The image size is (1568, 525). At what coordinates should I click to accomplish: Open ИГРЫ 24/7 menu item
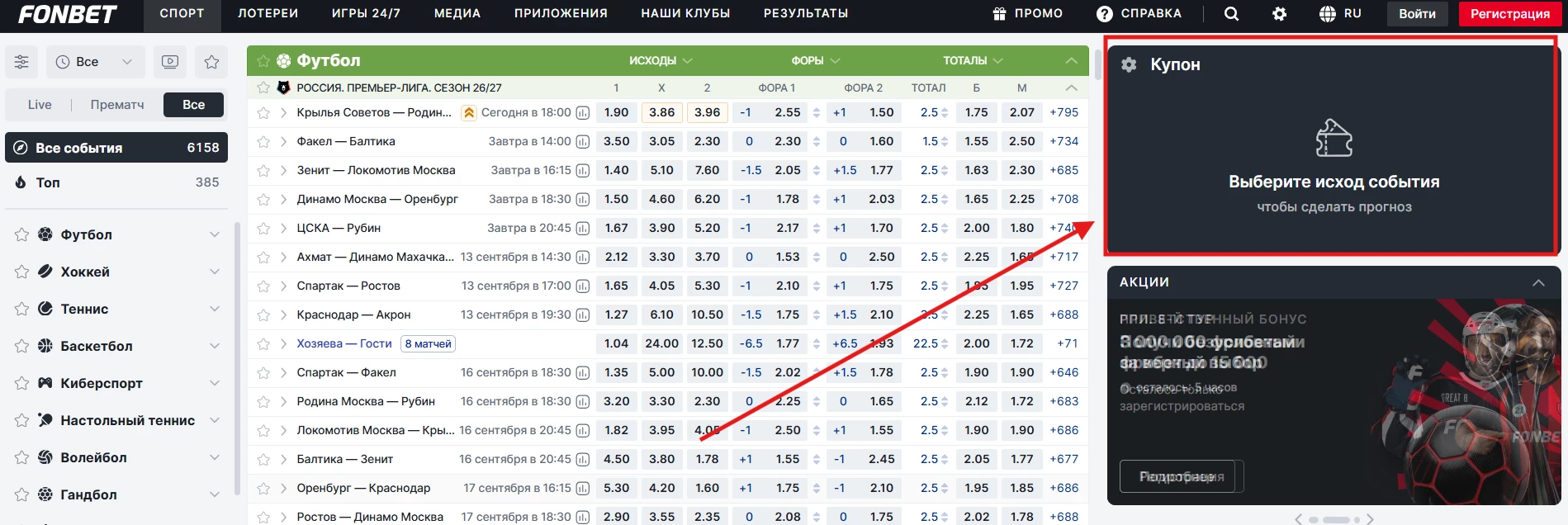click(366, 14)
